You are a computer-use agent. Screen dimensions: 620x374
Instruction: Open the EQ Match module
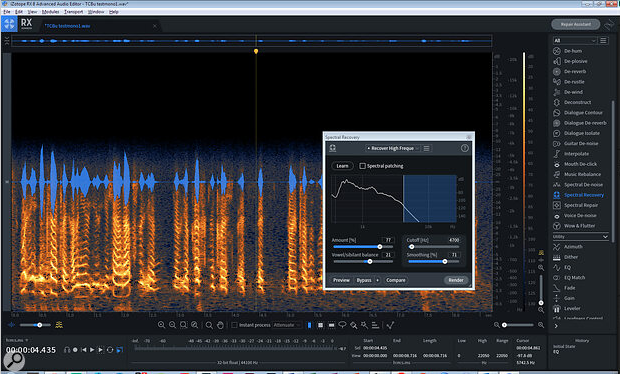tap(574, 278)
